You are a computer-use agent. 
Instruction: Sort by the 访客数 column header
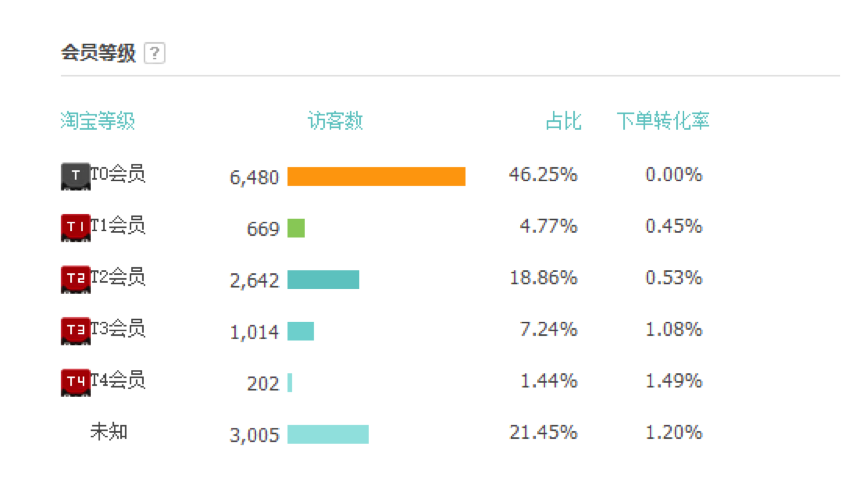335,121
